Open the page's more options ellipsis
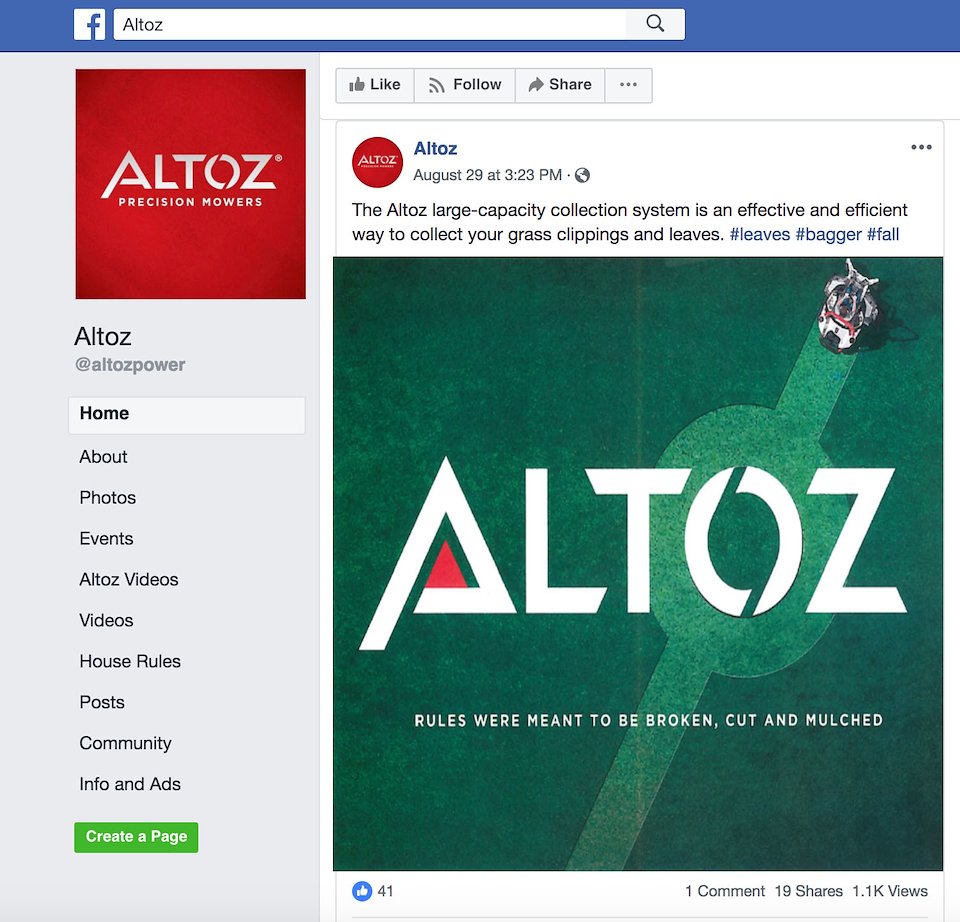 tap(628, 85)
